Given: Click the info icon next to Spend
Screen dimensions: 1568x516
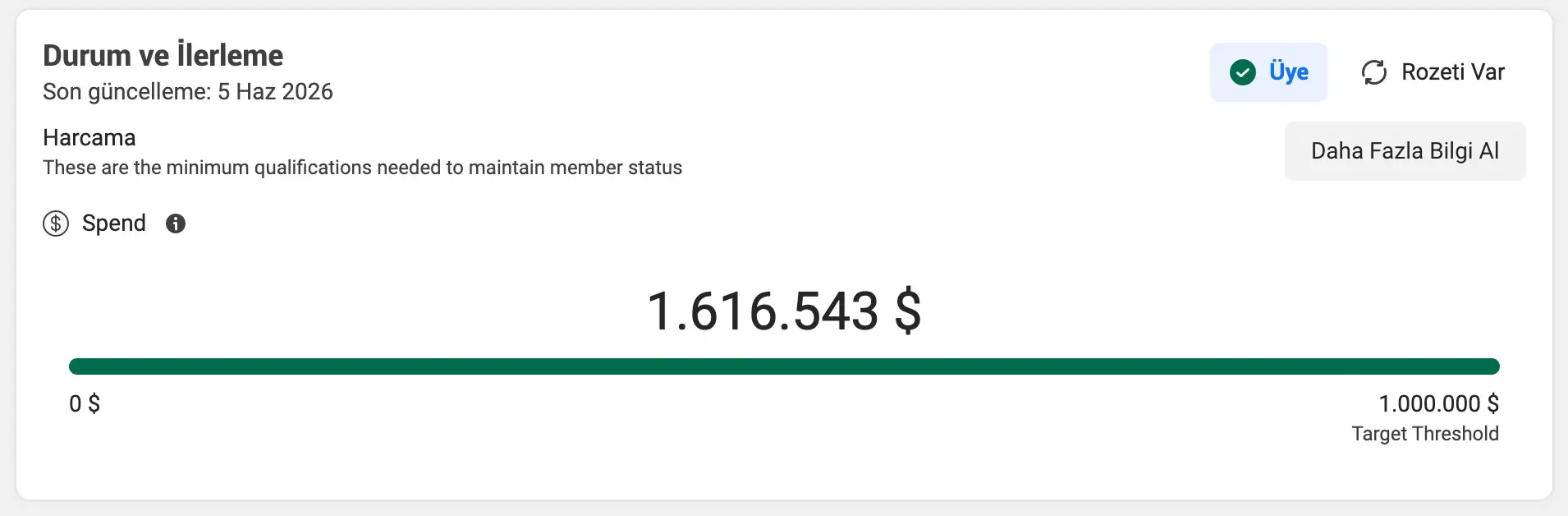Looking at the screenshot, I should point(176,223).
